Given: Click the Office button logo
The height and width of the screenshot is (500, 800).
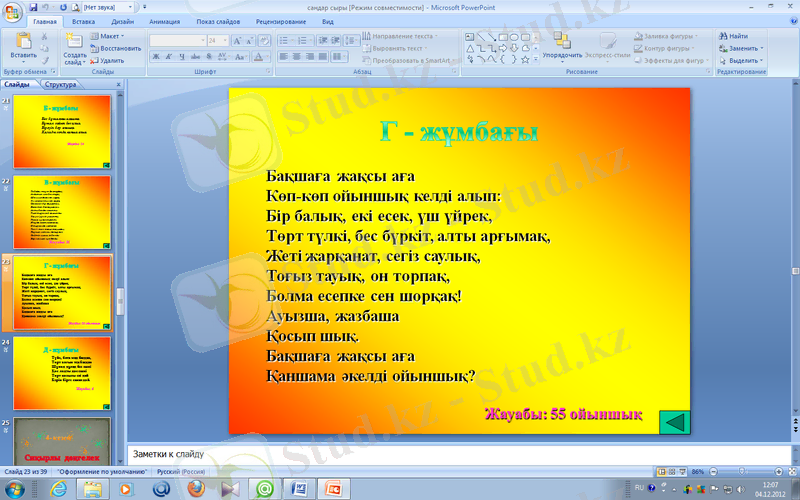Looking at the screenshot, I should pyautogui.click(x=13, y=11).
